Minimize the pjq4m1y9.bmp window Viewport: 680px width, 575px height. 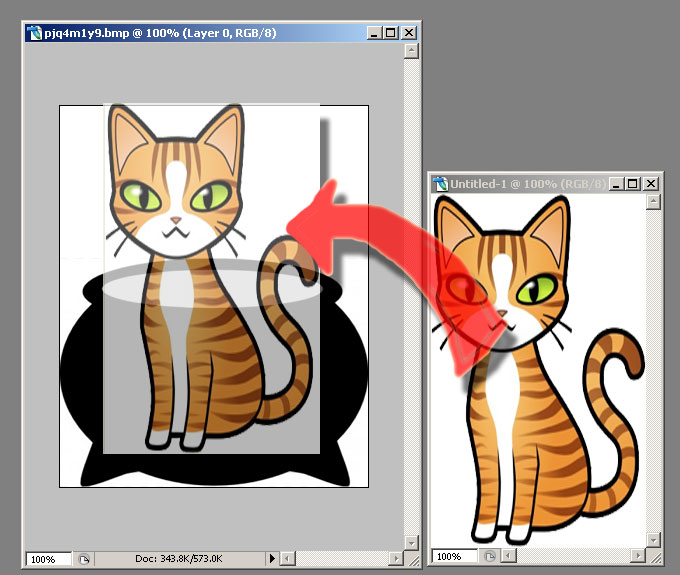(373, 33)
